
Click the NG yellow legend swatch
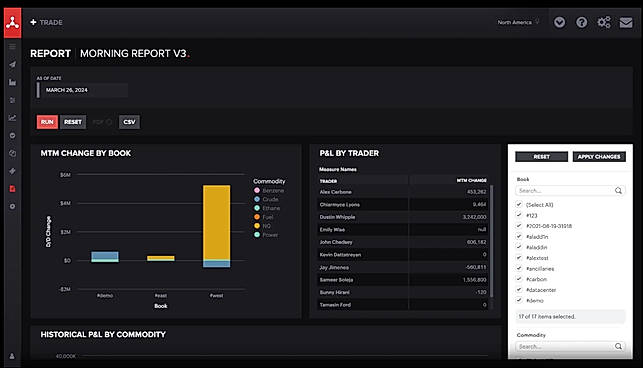pos(257,226)
